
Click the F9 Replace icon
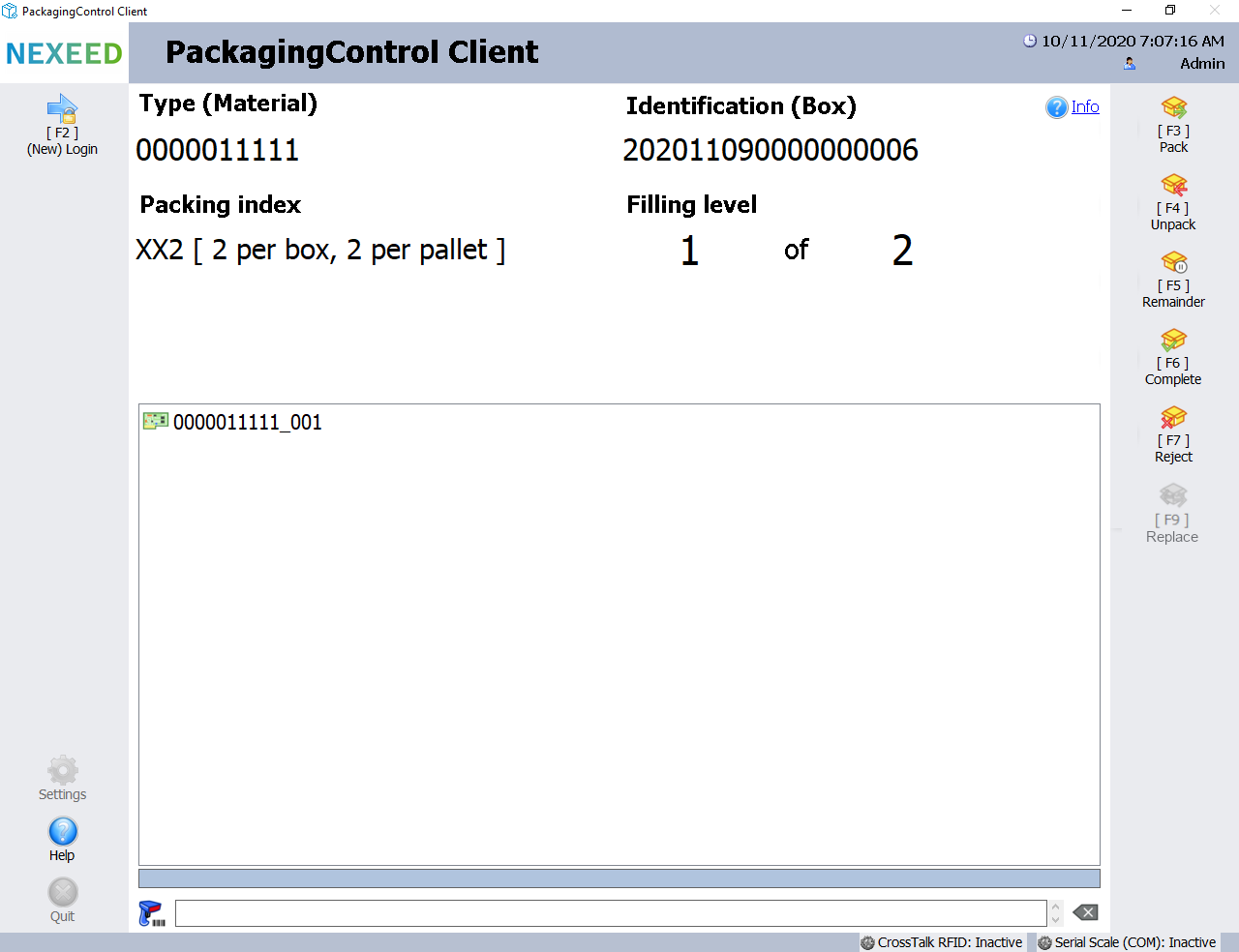click(x=1172, y=496)
